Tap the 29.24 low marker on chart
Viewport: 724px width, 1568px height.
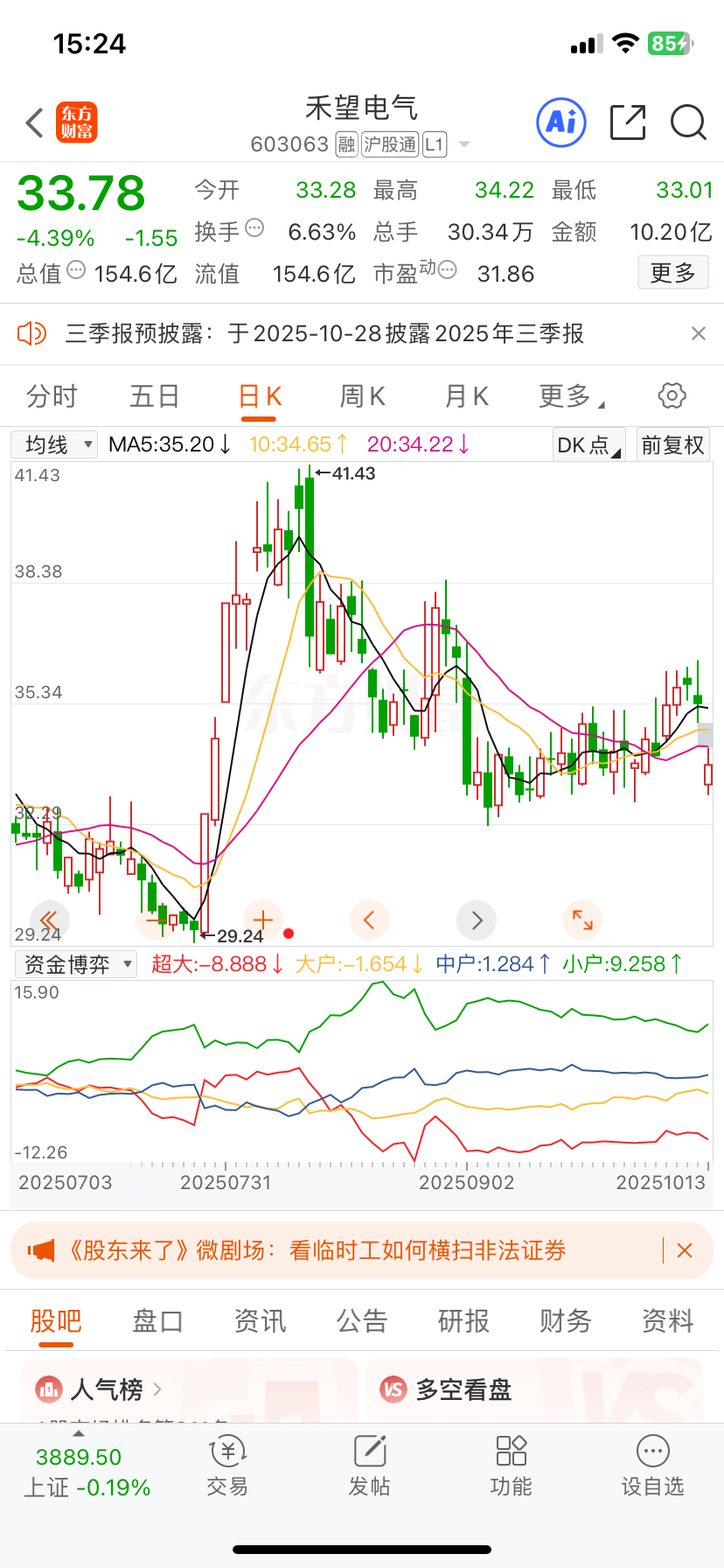(x=232, y=936)
